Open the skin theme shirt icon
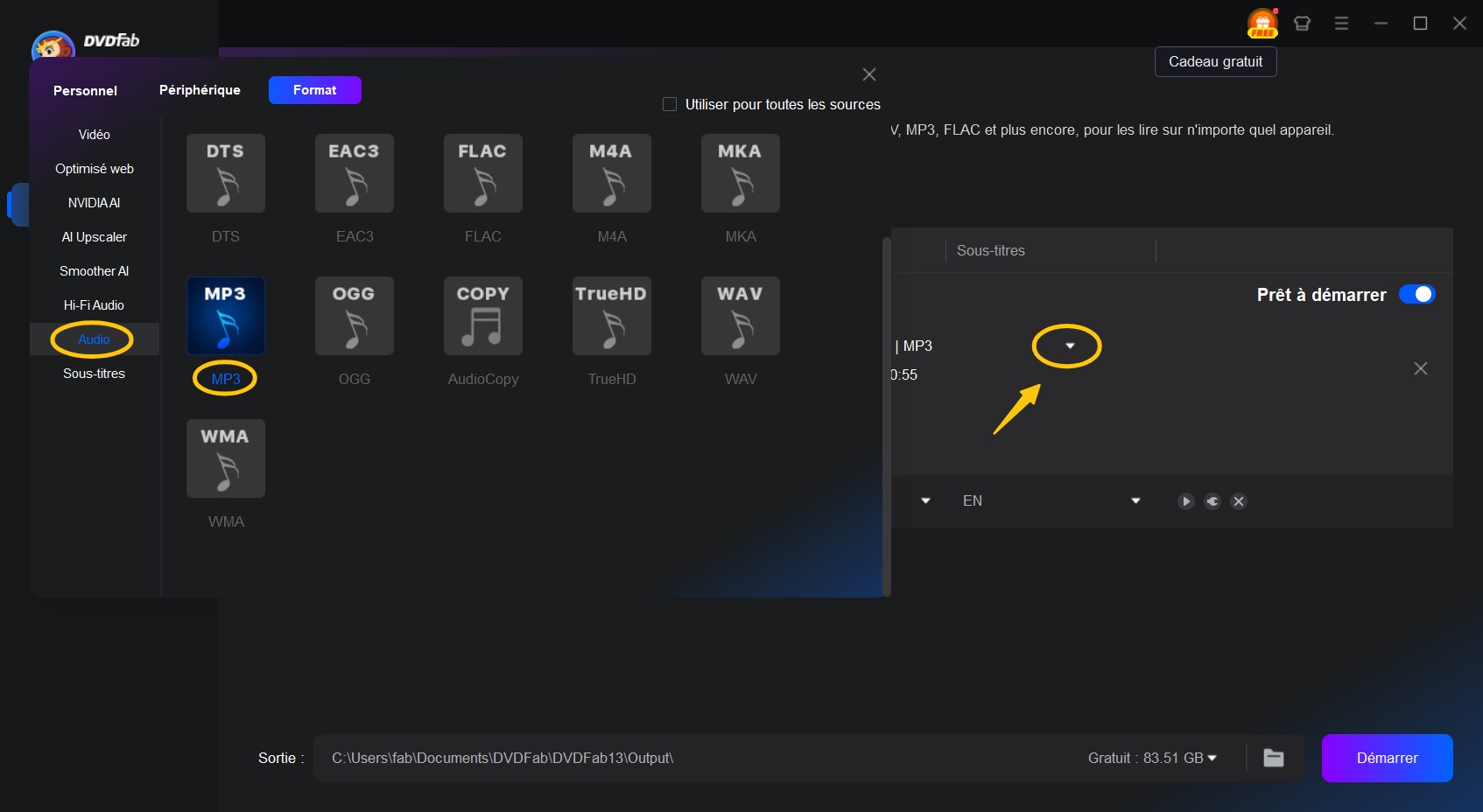Image resolution: width=1483 pixels, height=812 pixels. pyautogui.click(x=1302, y=24)
